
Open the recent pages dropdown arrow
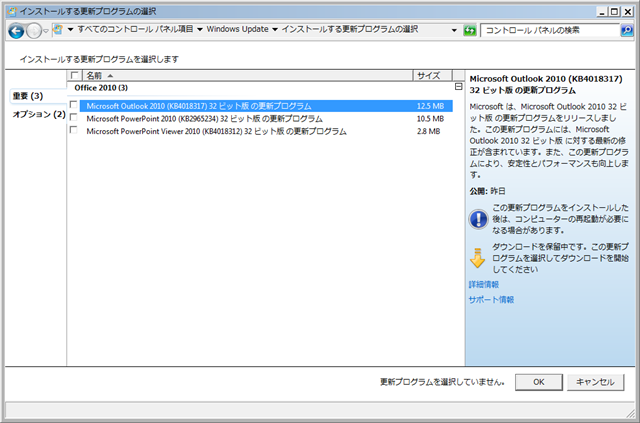click(46, 31)
